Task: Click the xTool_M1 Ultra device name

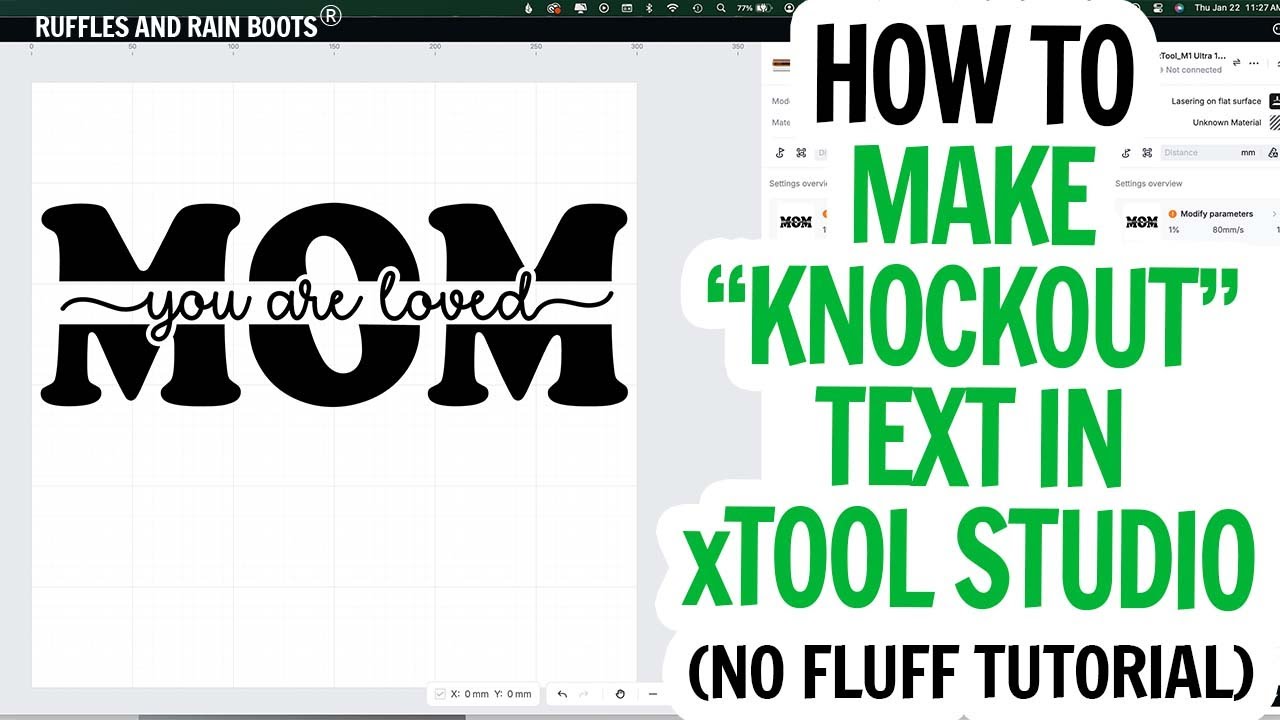Action: 1192,57
